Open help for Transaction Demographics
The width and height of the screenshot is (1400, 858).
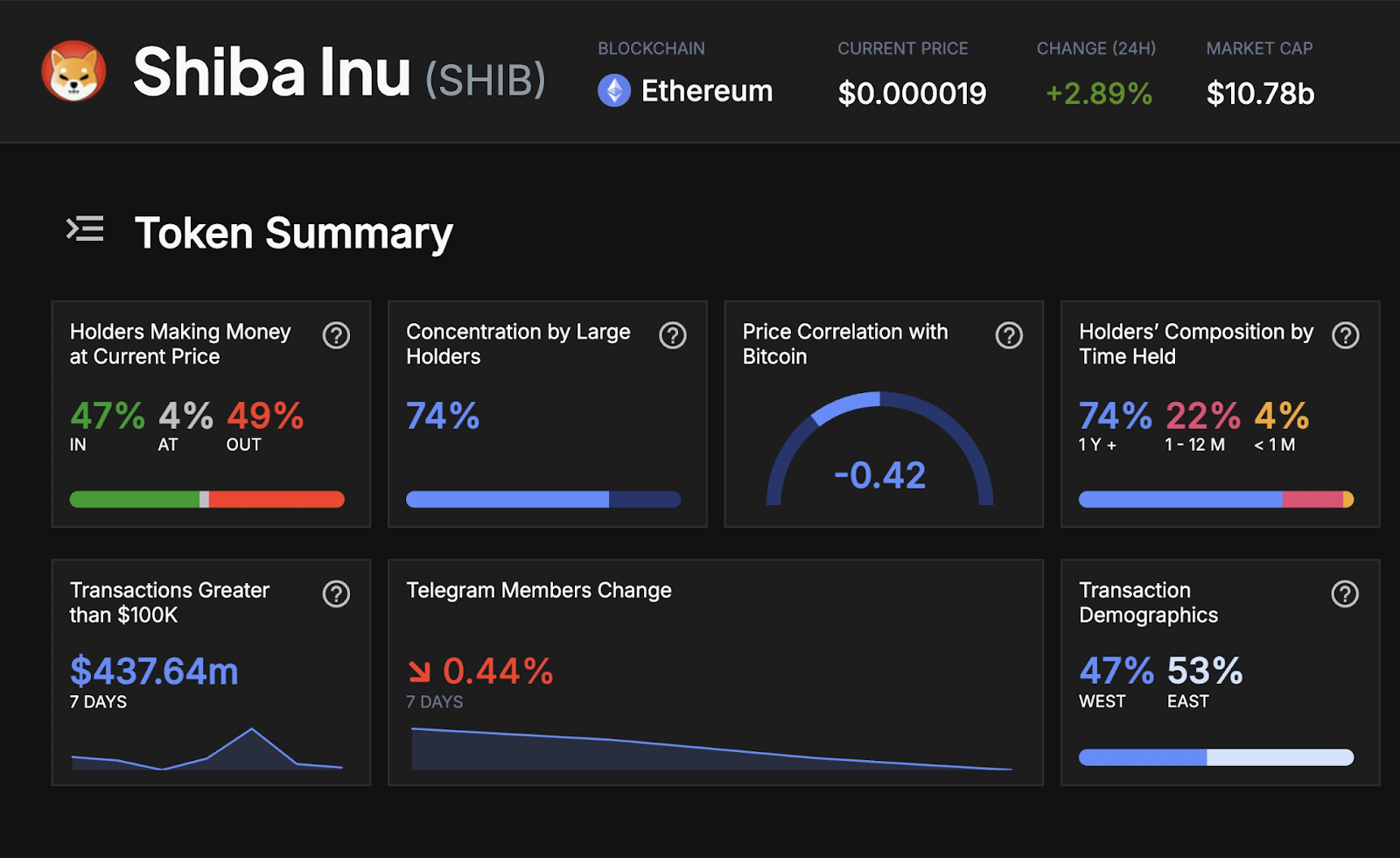(1345, 594)
